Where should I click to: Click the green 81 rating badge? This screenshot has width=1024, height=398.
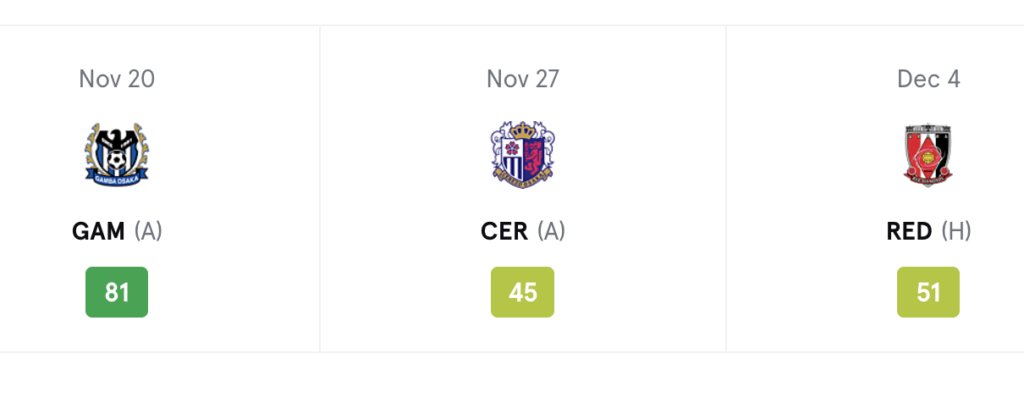(x=116, y=292)
